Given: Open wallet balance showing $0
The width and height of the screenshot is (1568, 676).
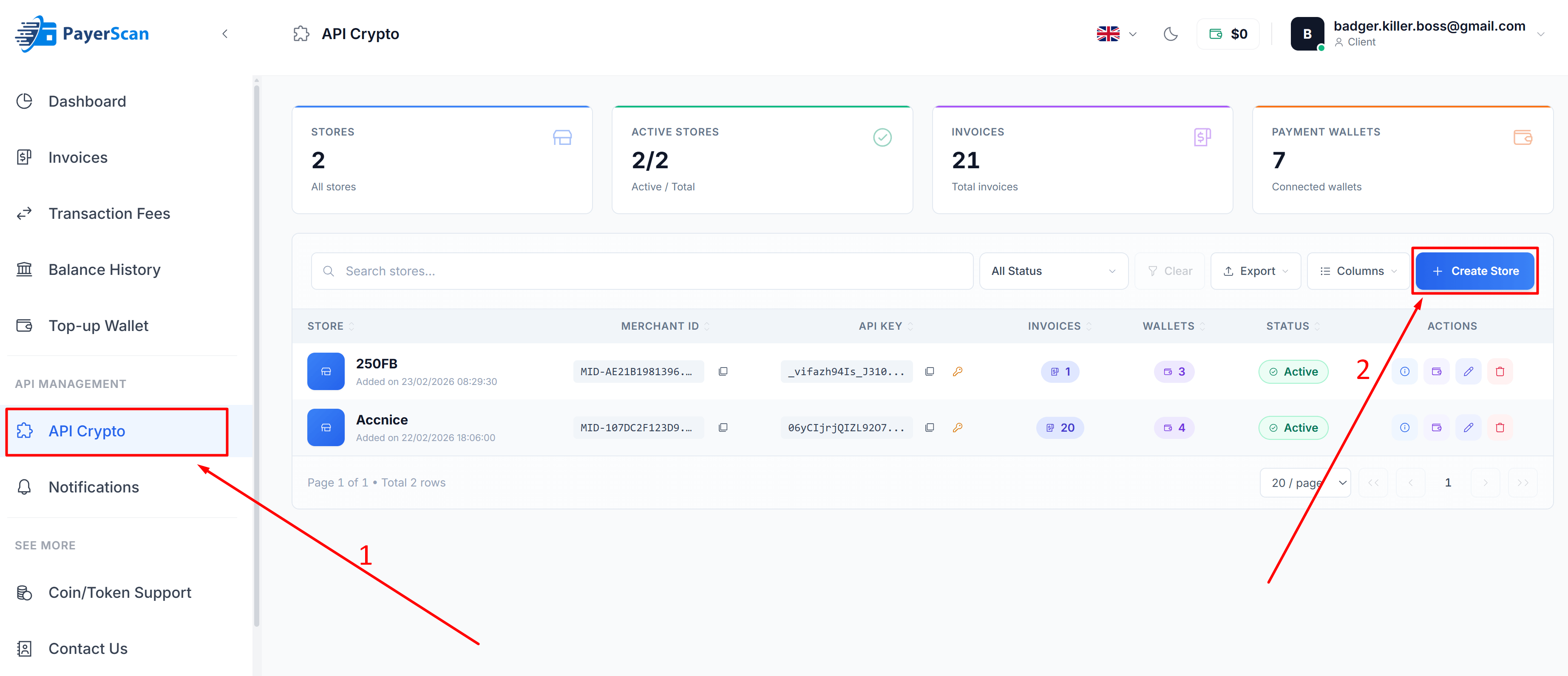Looking at the screenshot, I should [1228, 34].
